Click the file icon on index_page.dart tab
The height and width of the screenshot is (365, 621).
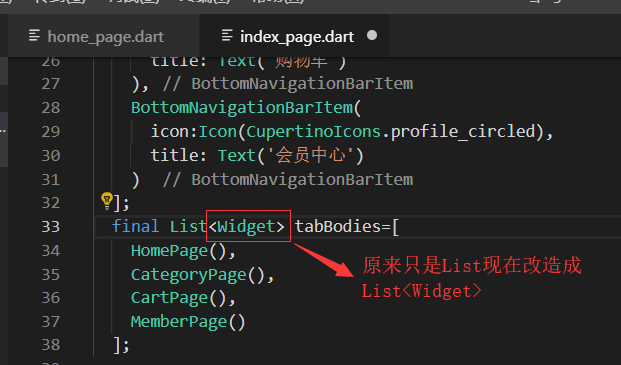tap(227, 36)
